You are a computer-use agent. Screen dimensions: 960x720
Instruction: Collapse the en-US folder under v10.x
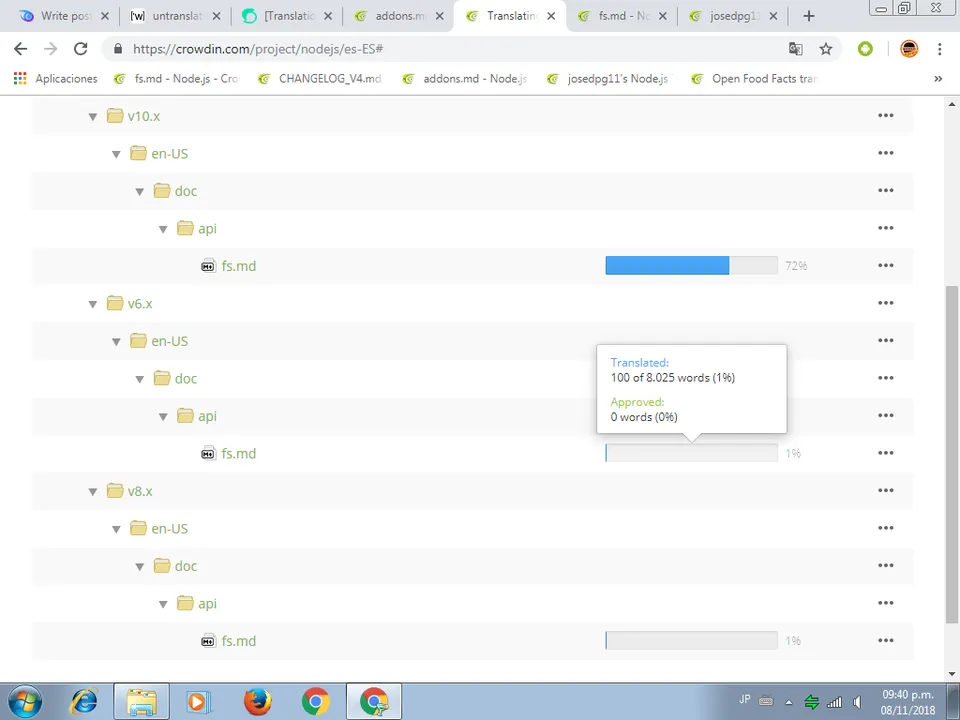pyautogui.click(x=116, y=154)
